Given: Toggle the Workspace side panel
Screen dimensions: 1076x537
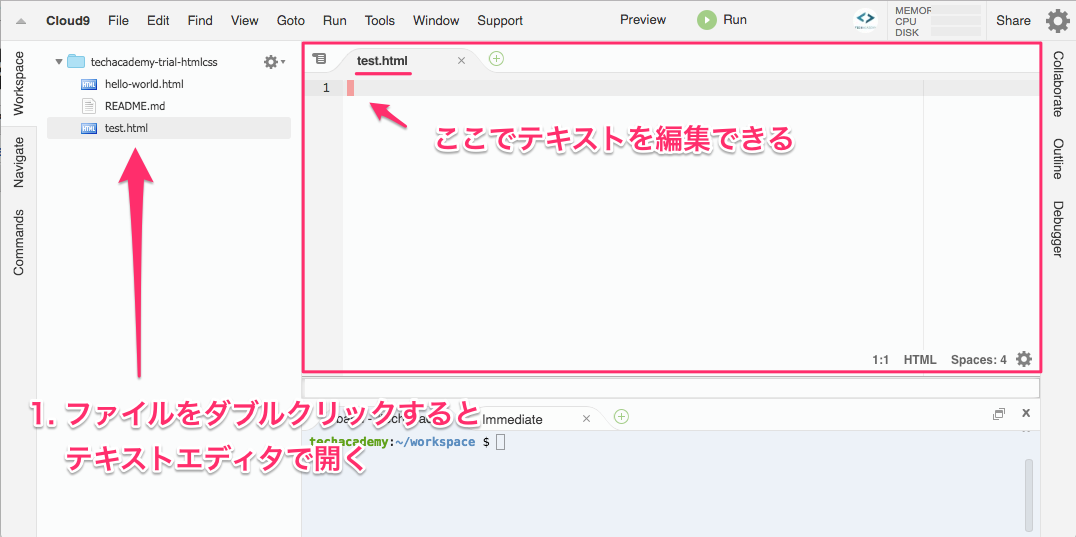Looking at the screenshot, I should tap(18, 84).
